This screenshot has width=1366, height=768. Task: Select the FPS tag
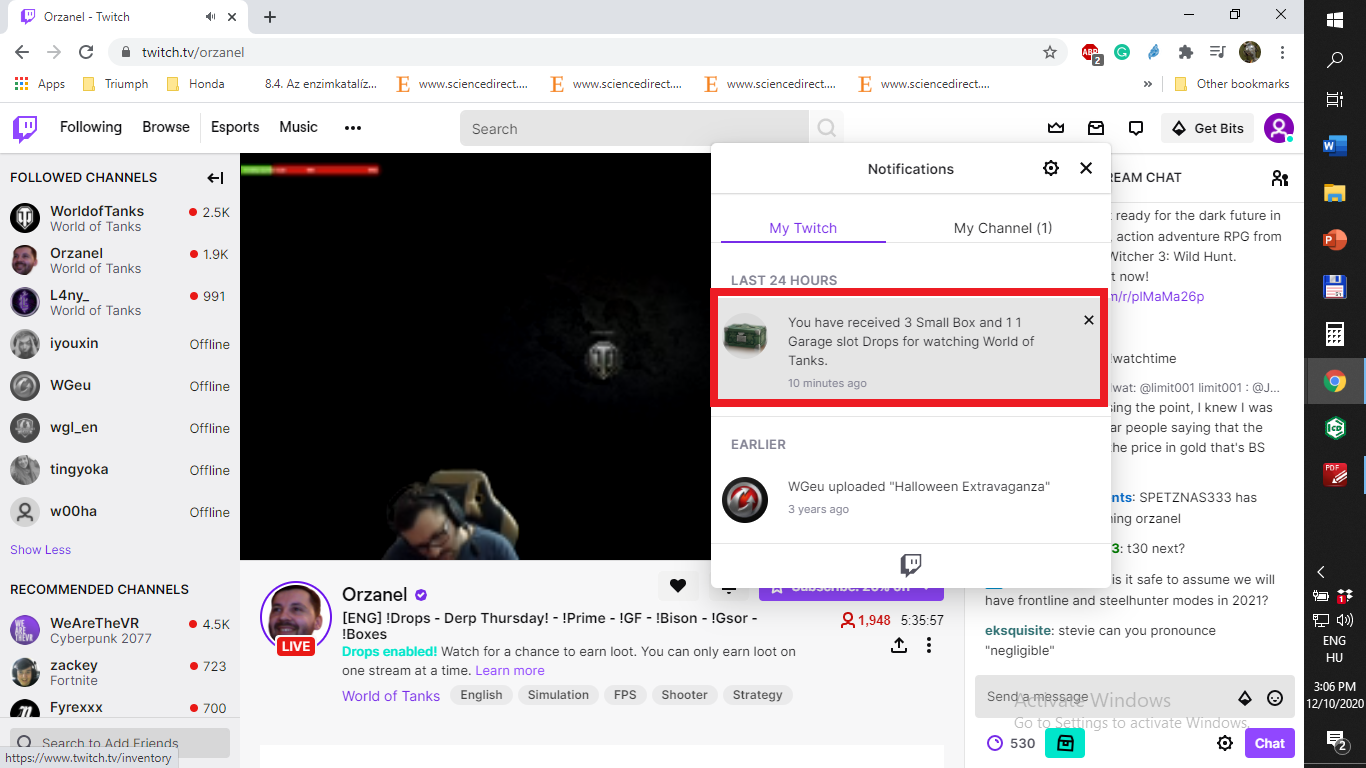(x=625, y=695)
